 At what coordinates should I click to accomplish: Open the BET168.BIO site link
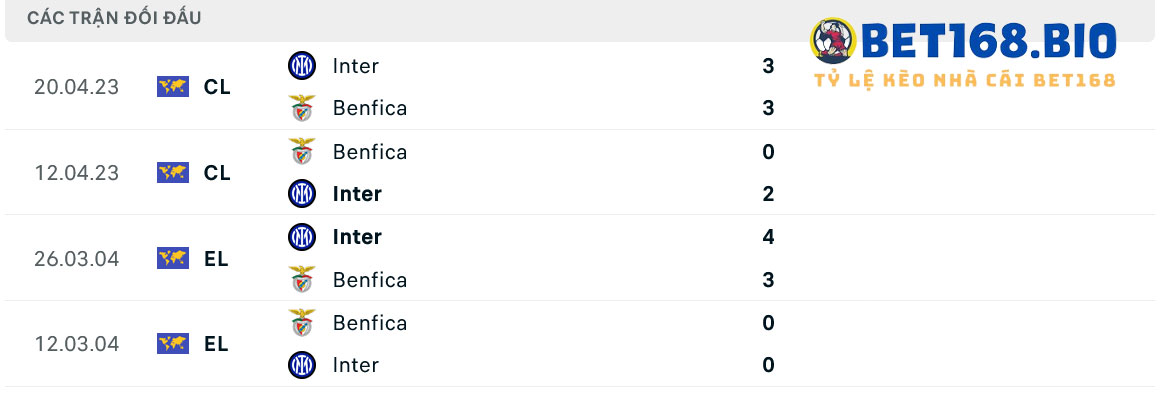coord(990,41)
